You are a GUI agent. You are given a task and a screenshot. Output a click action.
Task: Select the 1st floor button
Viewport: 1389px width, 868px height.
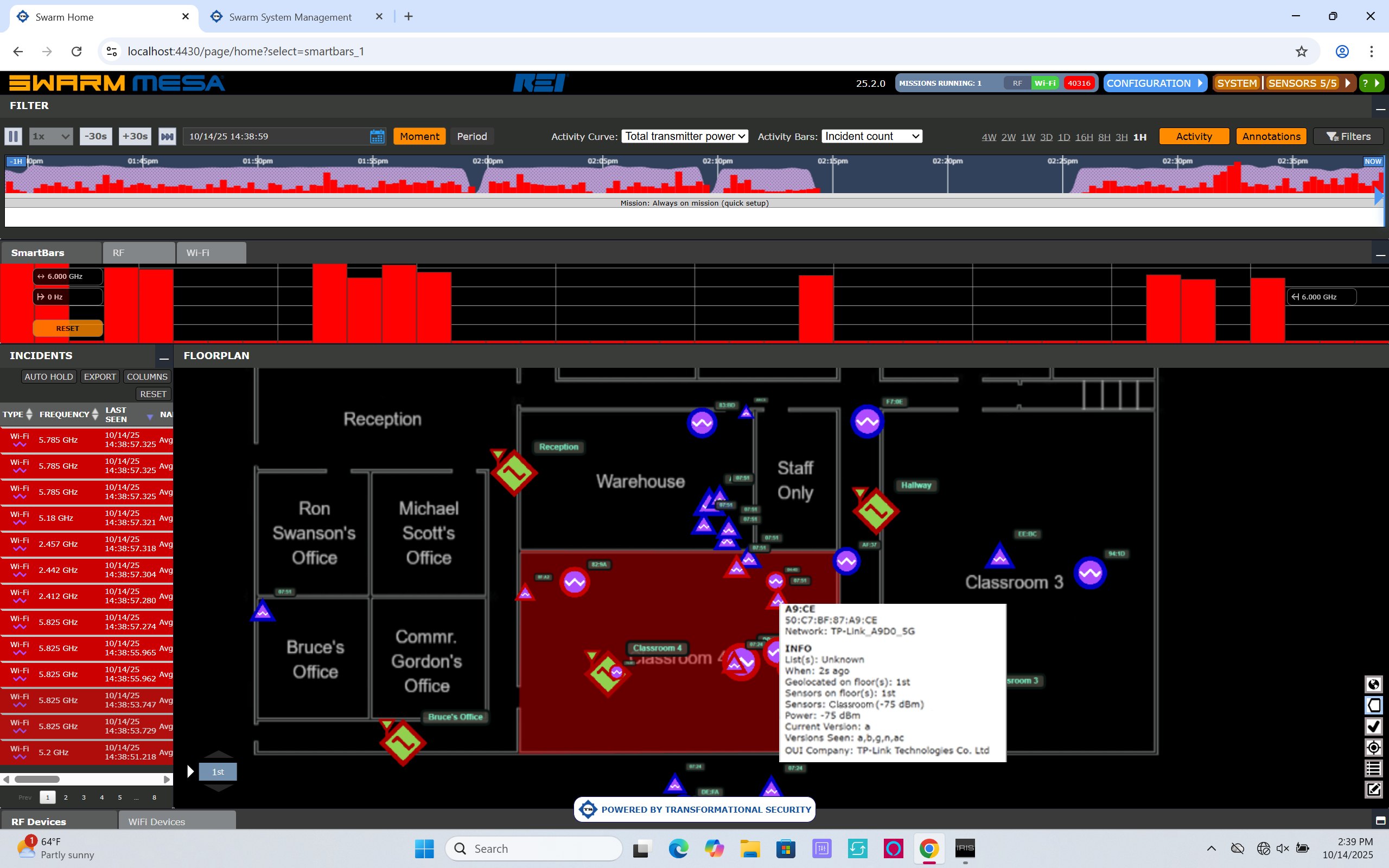[218, 772]
